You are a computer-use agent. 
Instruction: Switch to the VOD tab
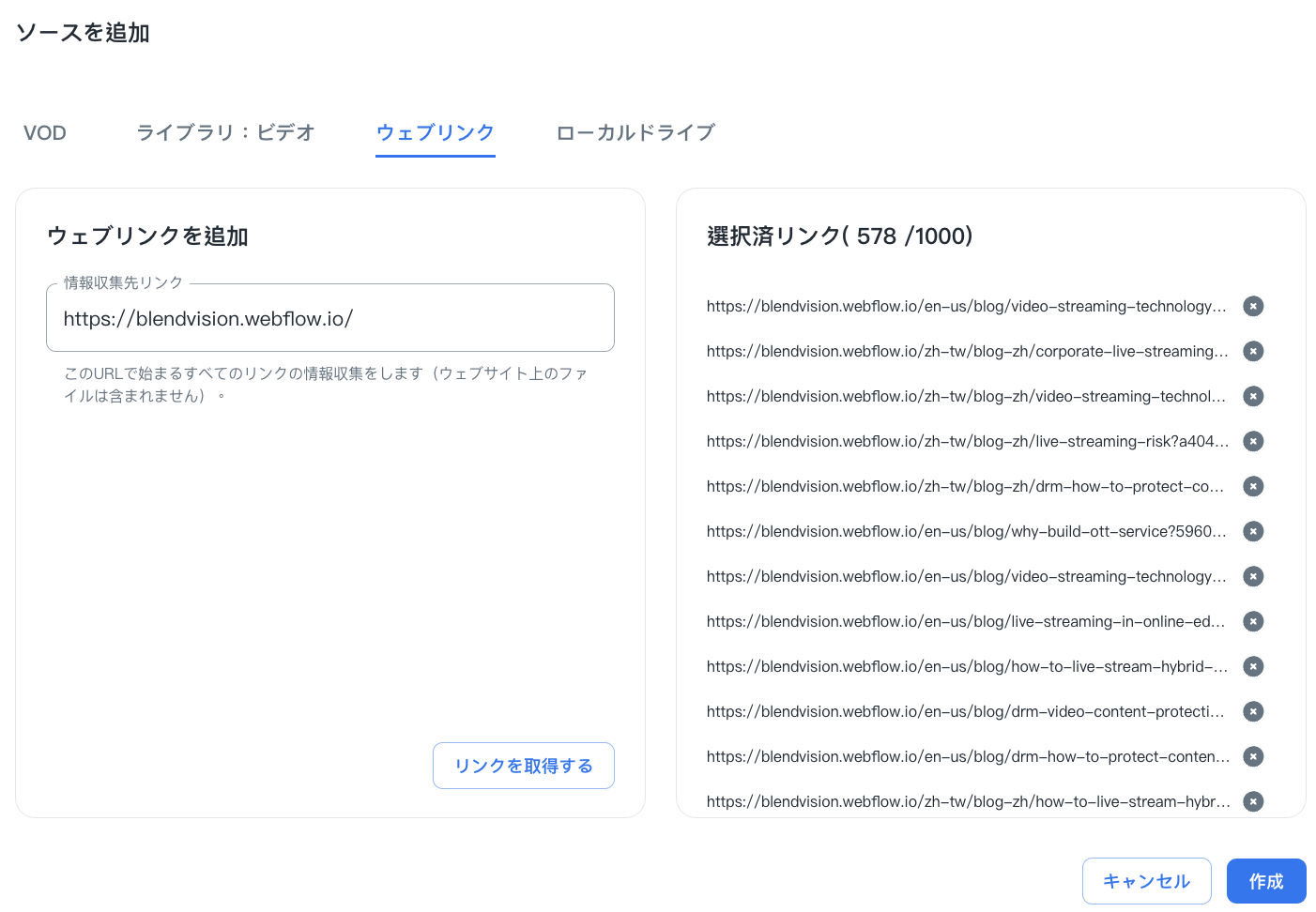45,132
